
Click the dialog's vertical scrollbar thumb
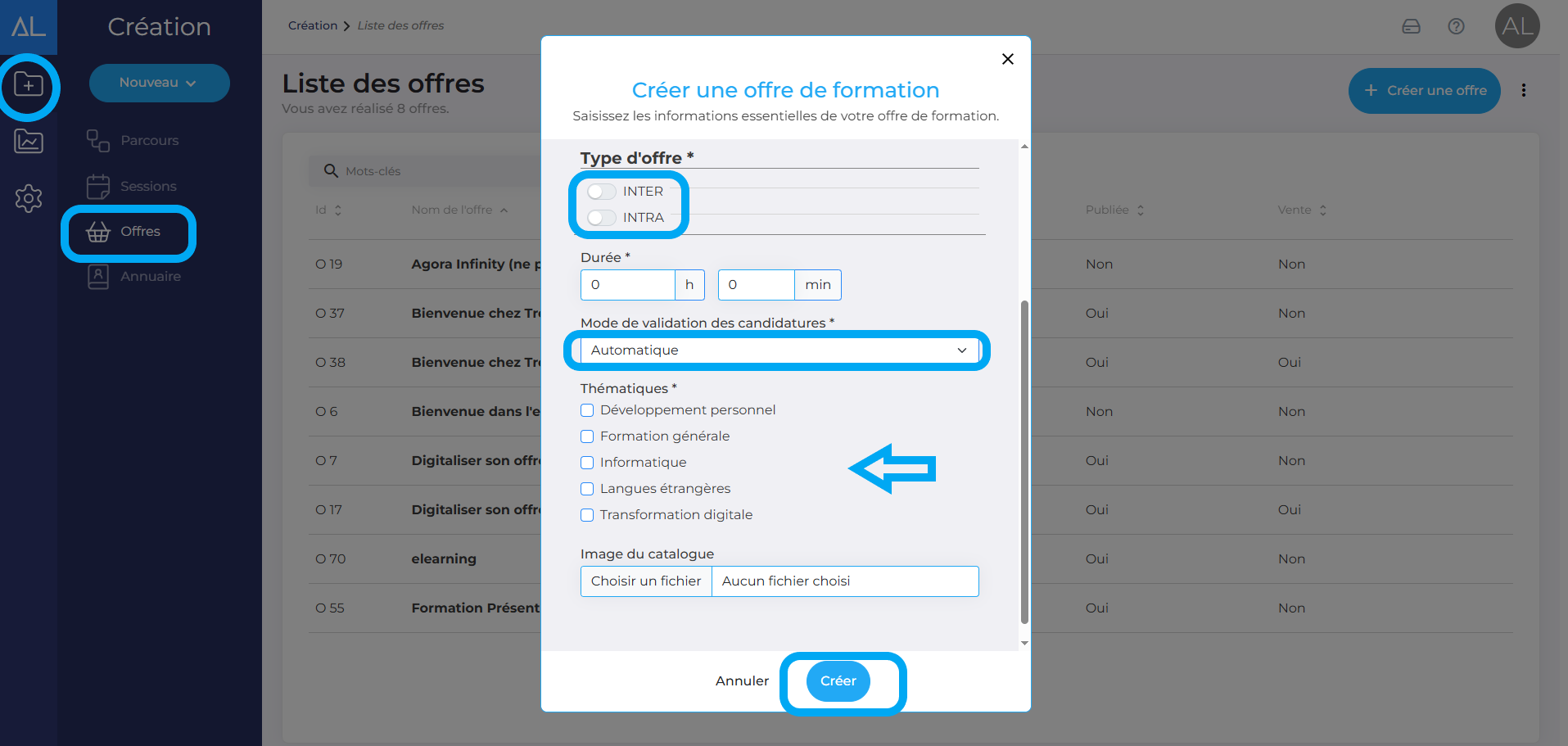point(1024,459)
